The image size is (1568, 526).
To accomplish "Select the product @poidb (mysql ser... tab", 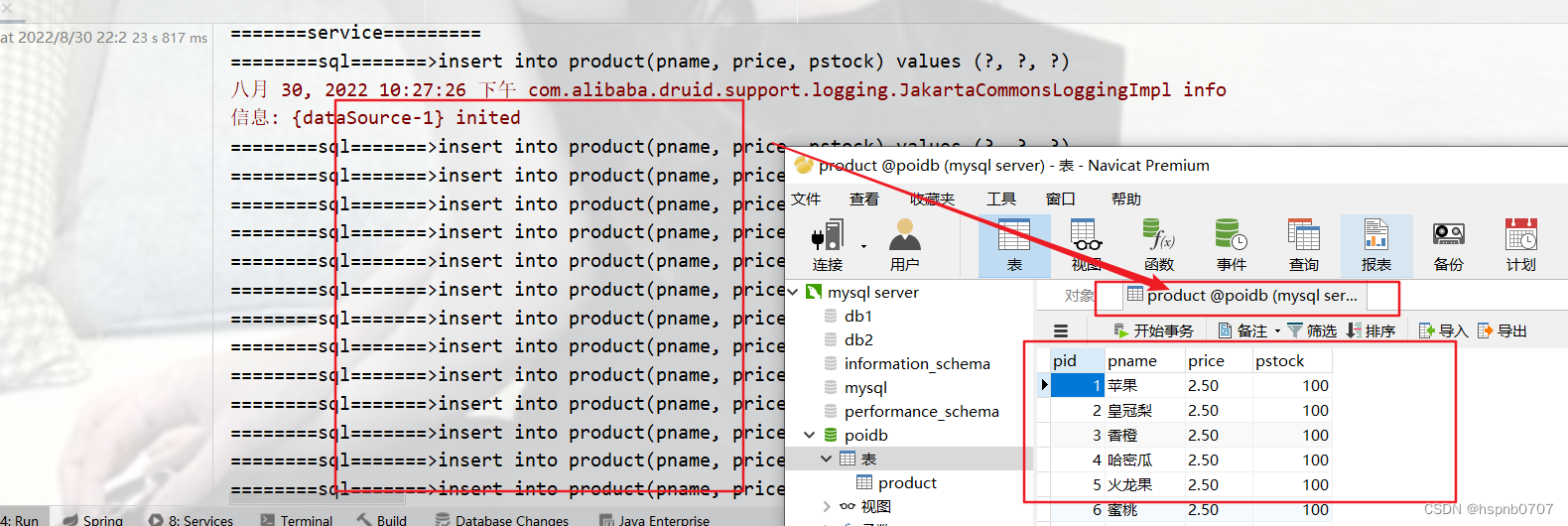I will coord(1242,296).
